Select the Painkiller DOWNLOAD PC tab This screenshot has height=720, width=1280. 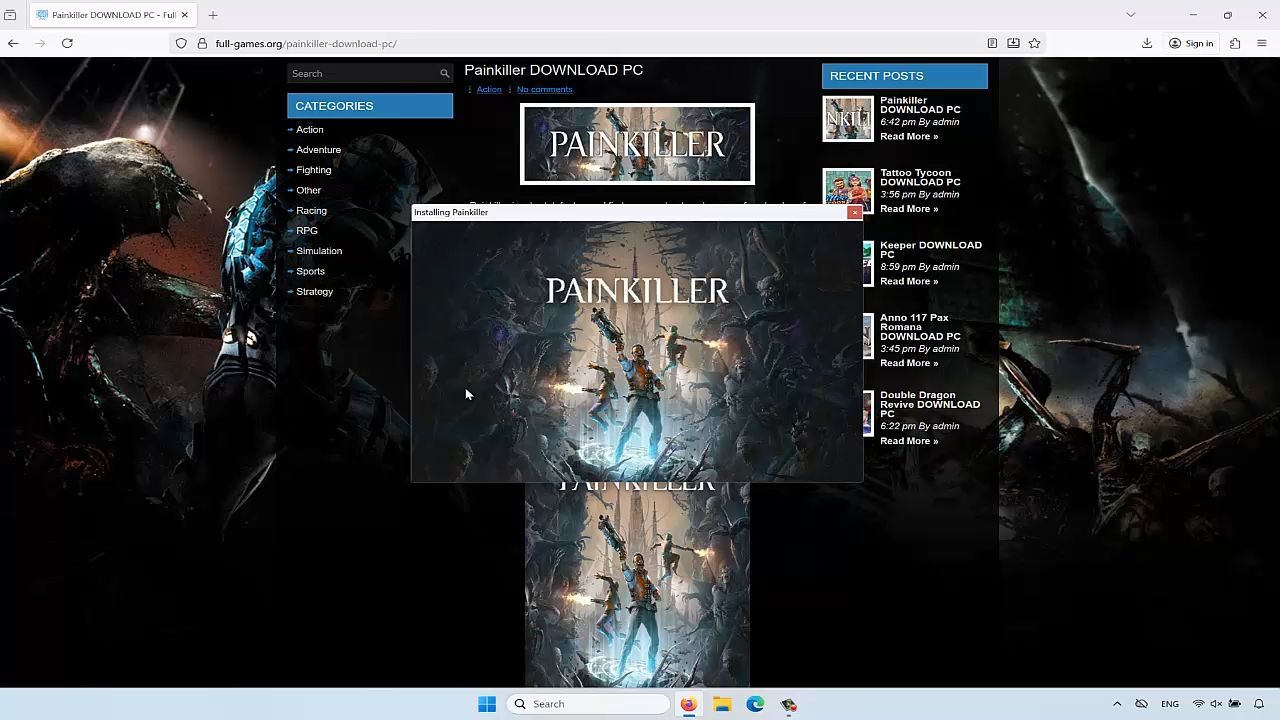pyautogui.click(x=110, y=15)
